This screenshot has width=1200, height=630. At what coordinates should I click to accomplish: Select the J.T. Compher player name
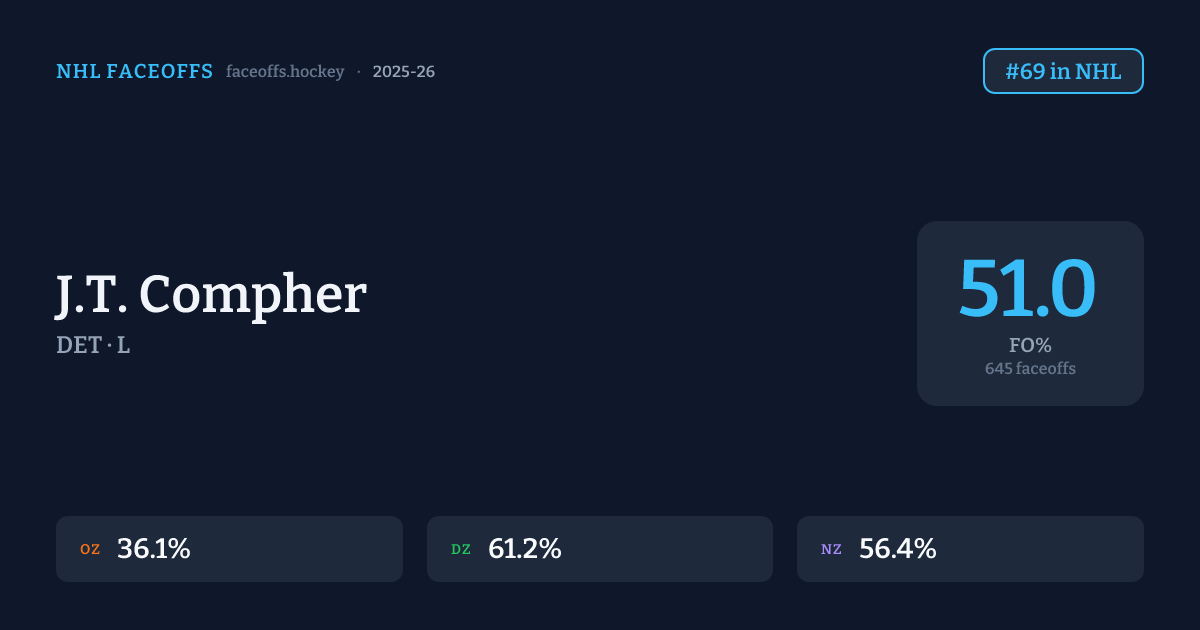(211, 295)
